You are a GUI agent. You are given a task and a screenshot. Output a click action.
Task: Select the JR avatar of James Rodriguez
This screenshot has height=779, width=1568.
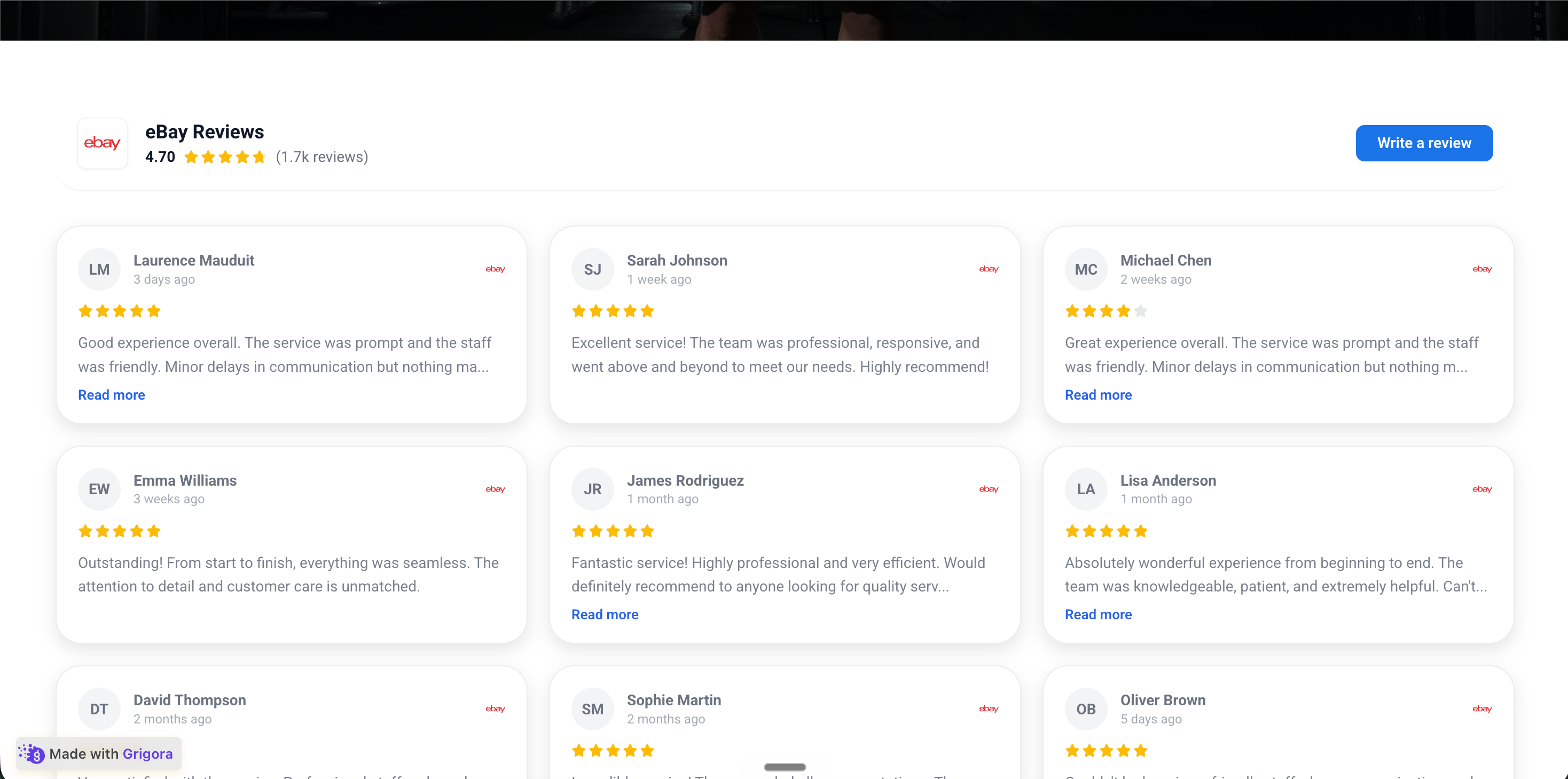click(592, 489)
